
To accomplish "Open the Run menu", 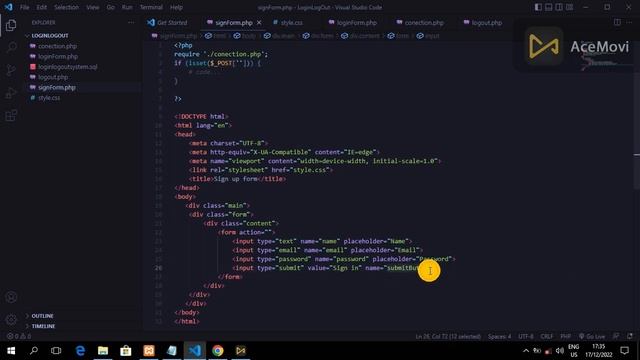I will 127,7.
